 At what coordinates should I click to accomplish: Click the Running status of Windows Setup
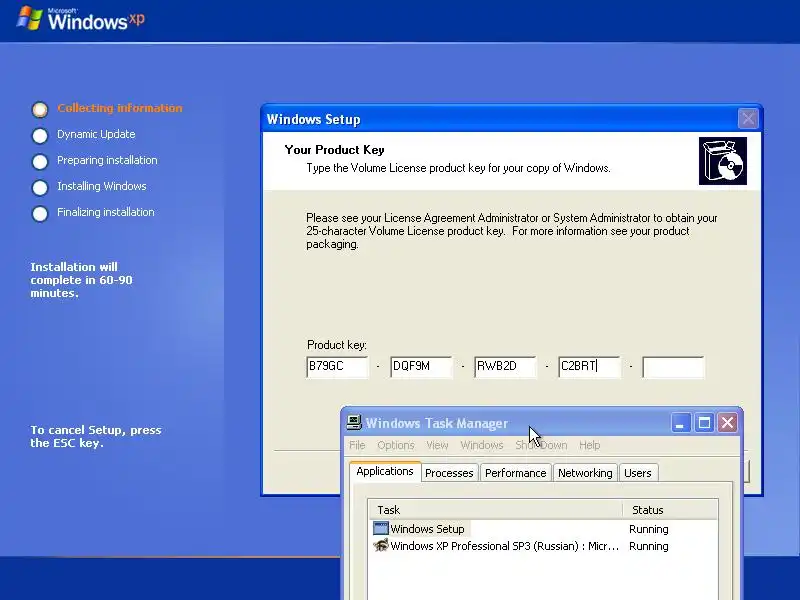[648, 529]
